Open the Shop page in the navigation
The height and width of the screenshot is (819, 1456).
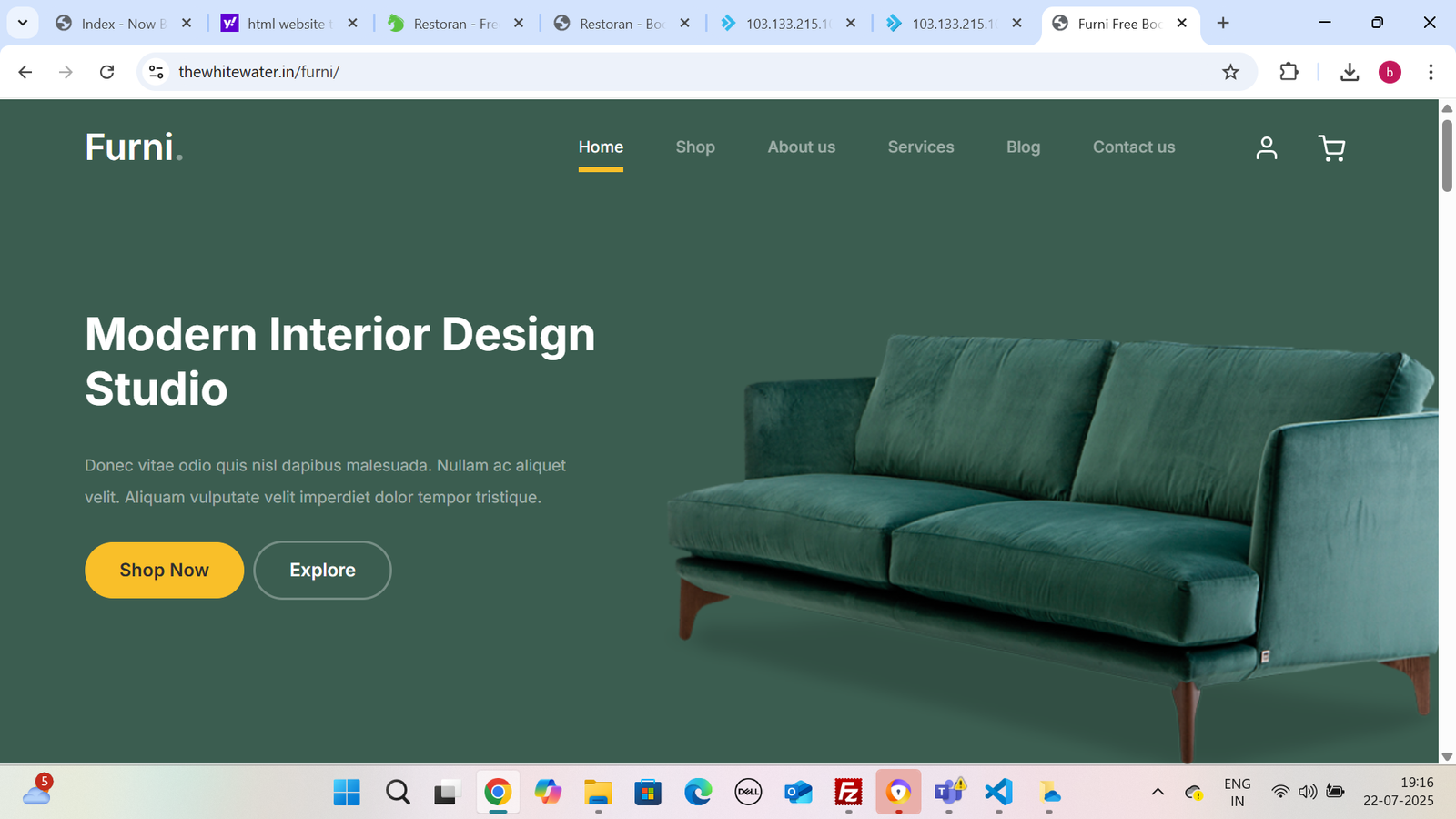pyautogui.click(x=695, y=147)
